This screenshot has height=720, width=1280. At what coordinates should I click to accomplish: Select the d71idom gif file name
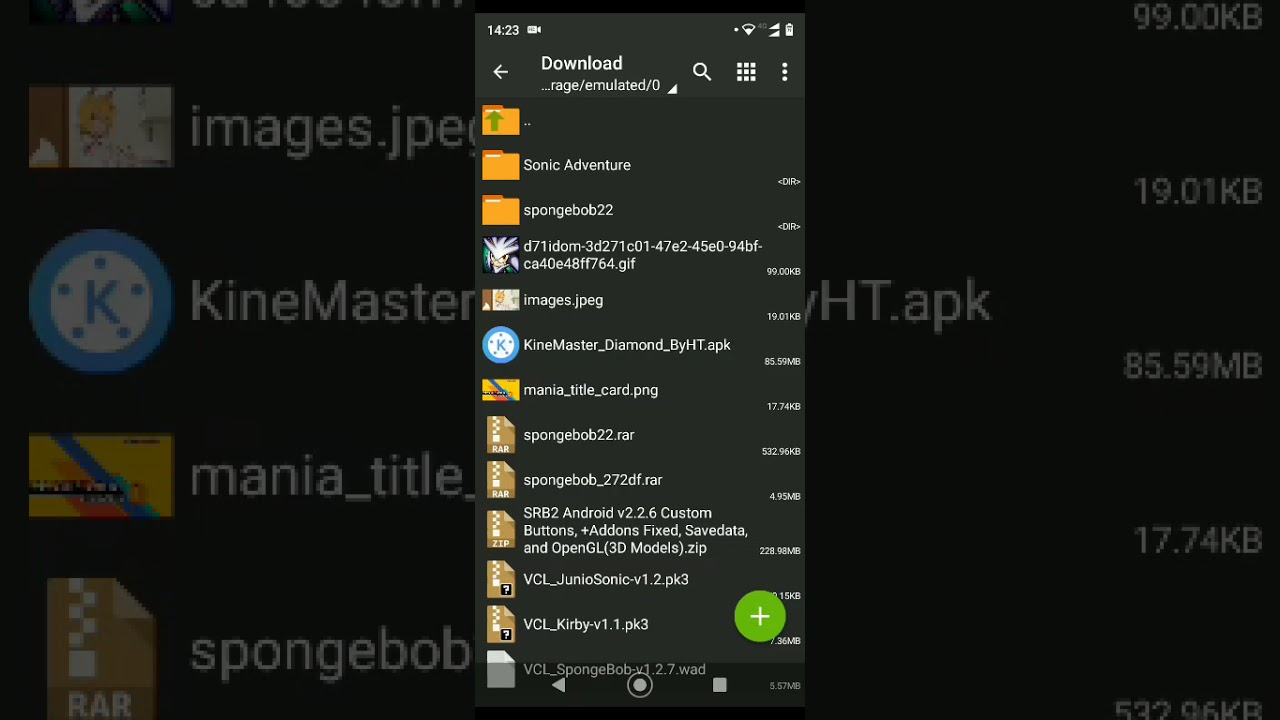point(643,255)
